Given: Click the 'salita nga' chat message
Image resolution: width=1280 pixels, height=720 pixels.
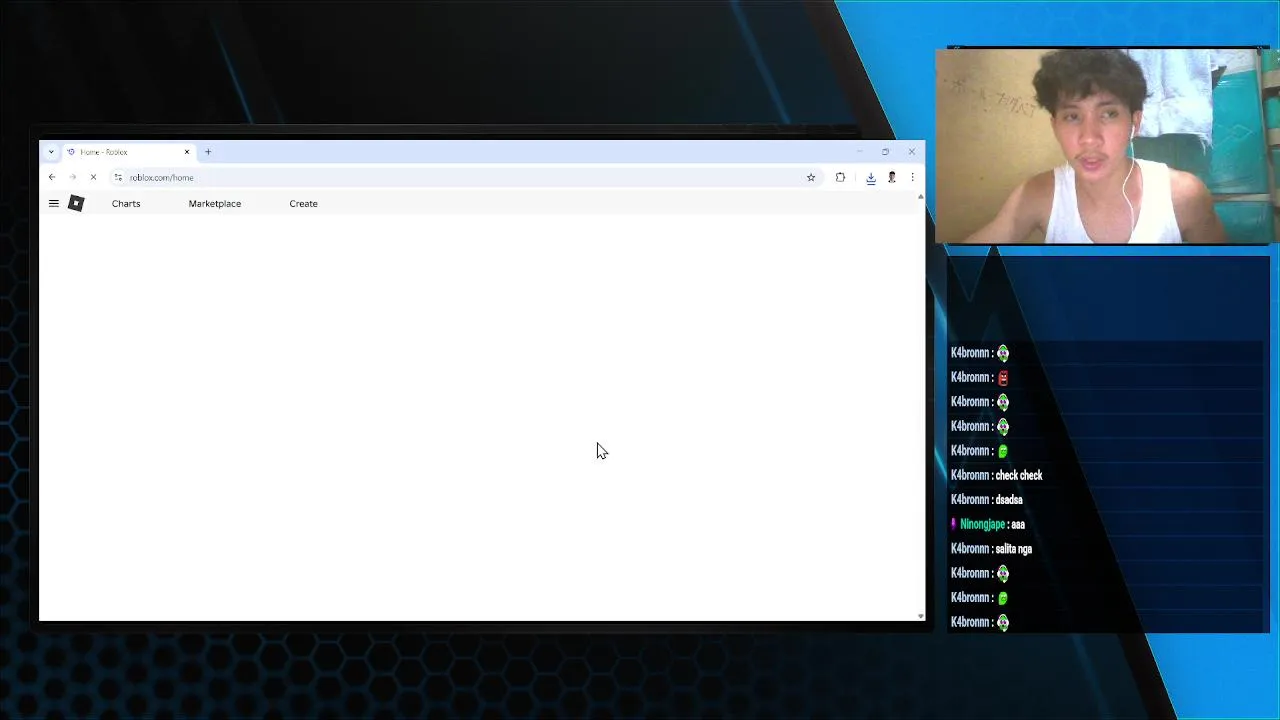Looking at the screenshot, I should click(x=1014, y=549).
